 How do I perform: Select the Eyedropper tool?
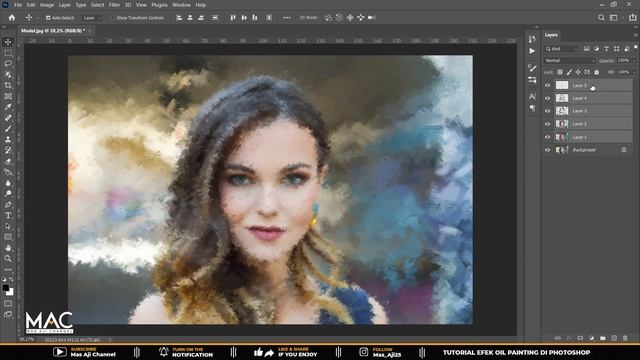tap(8, 107)
